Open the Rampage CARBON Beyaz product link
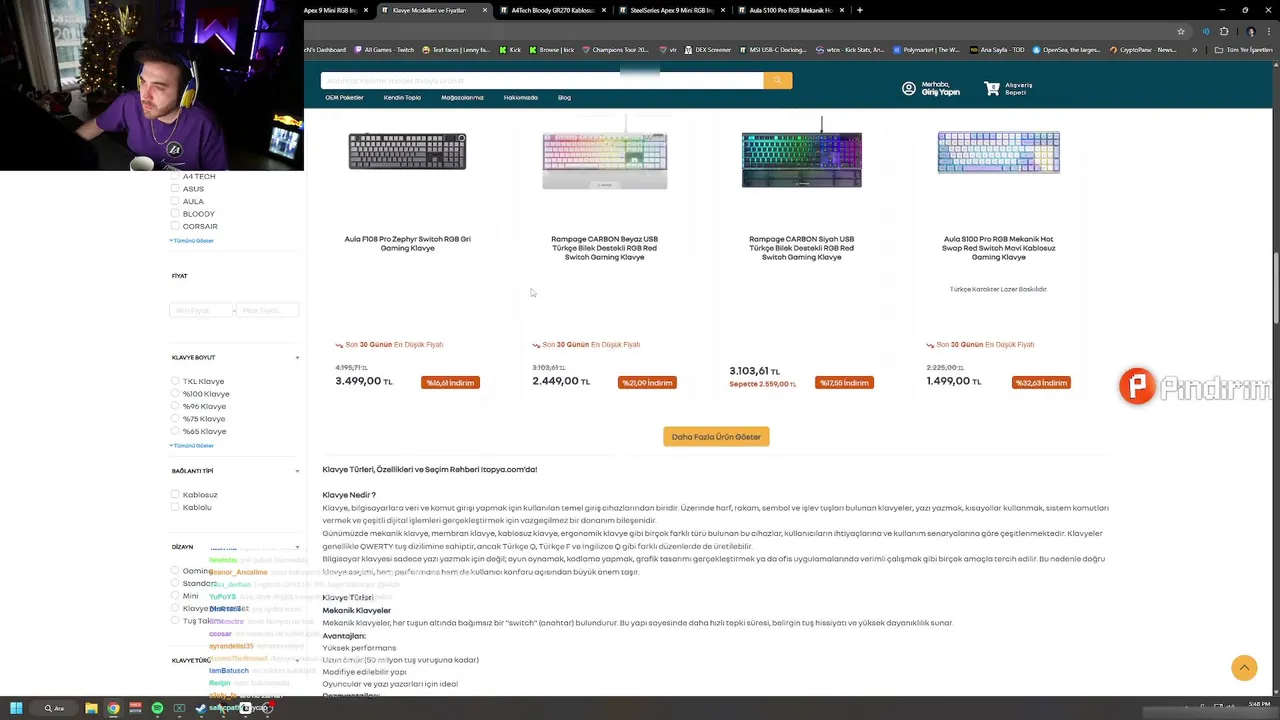Viewport: 1280px width, 720px height. 604,248
